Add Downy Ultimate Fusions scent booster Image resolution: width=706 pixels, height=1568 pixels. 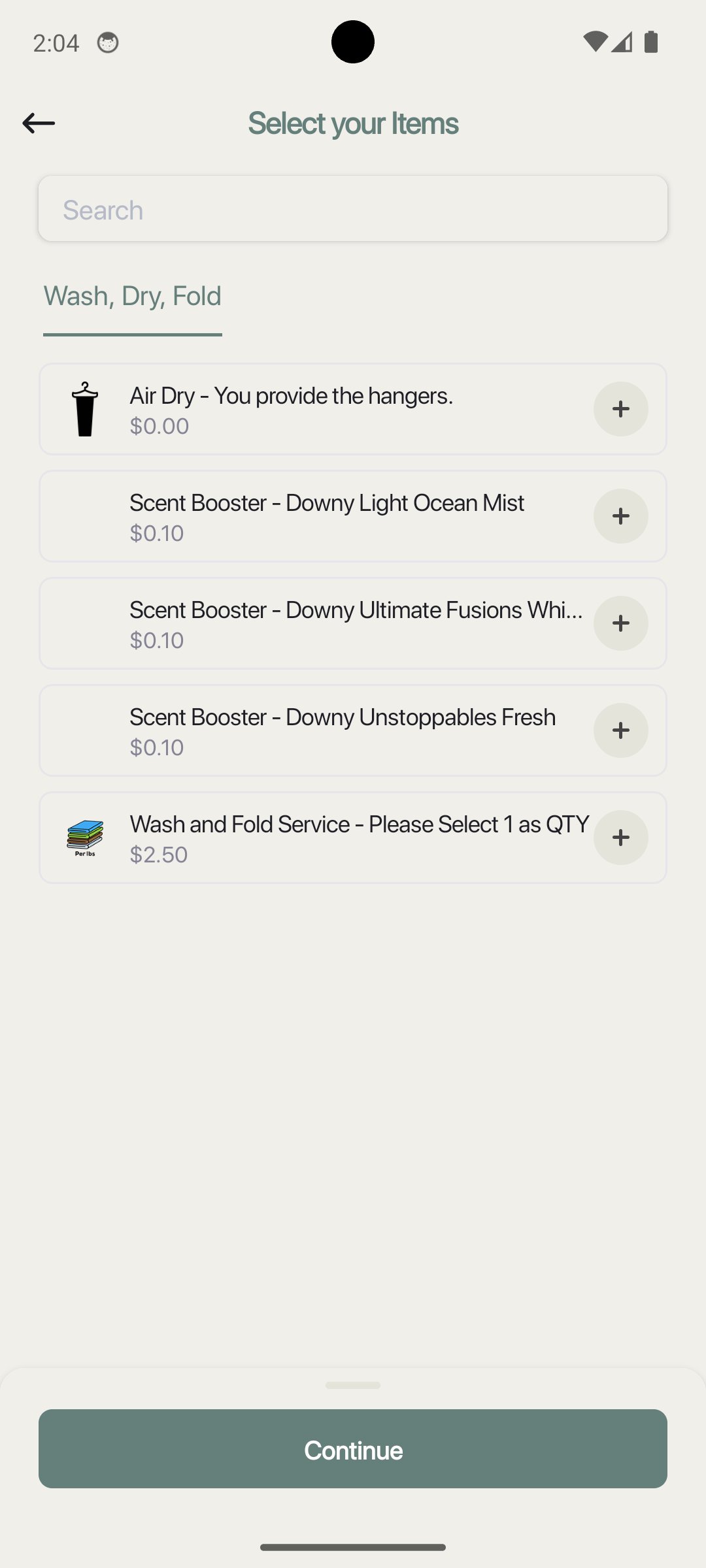click(620, 623)
